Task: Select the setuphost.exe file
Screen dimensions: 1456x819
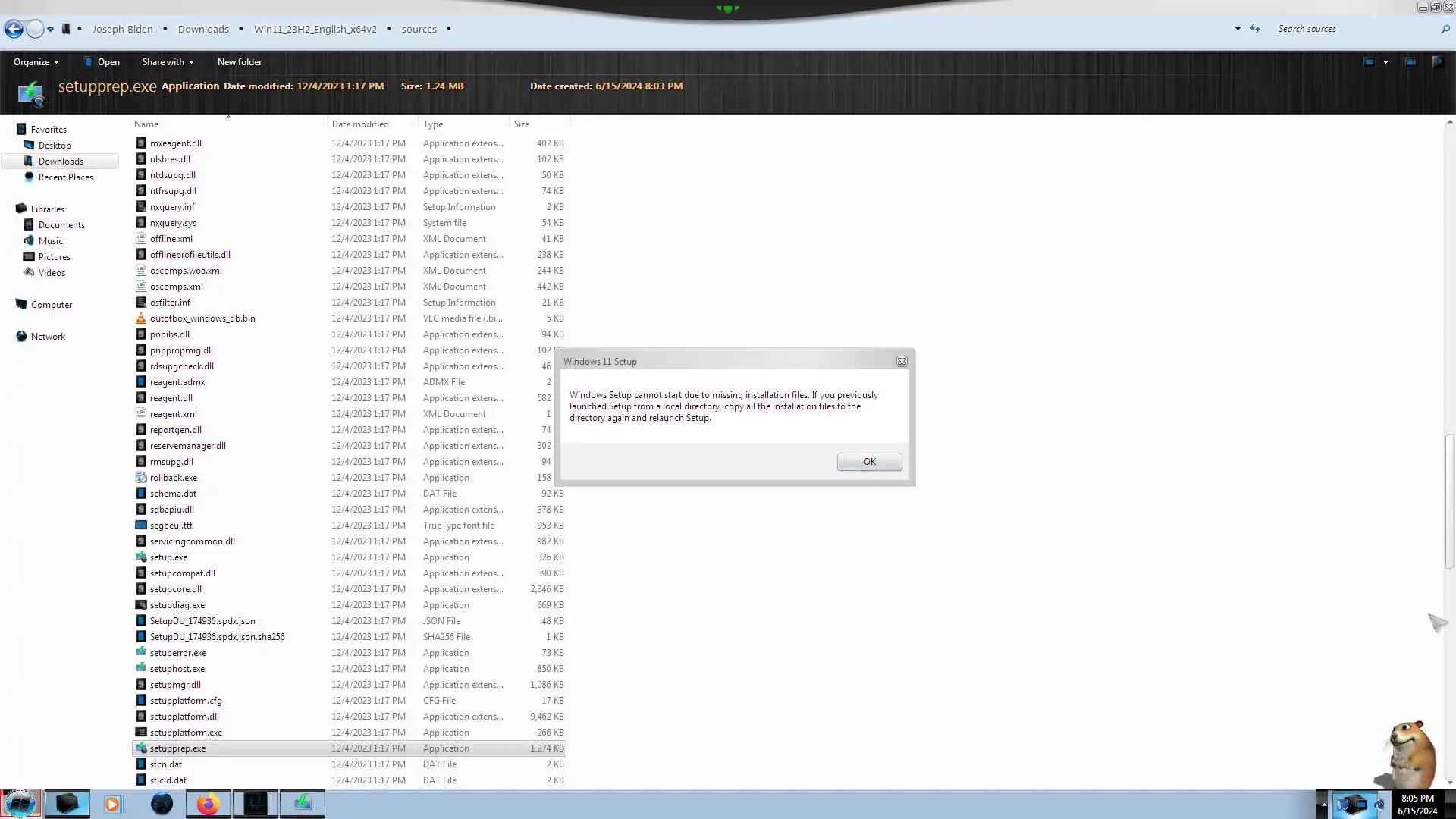Action: pos(177,669)
